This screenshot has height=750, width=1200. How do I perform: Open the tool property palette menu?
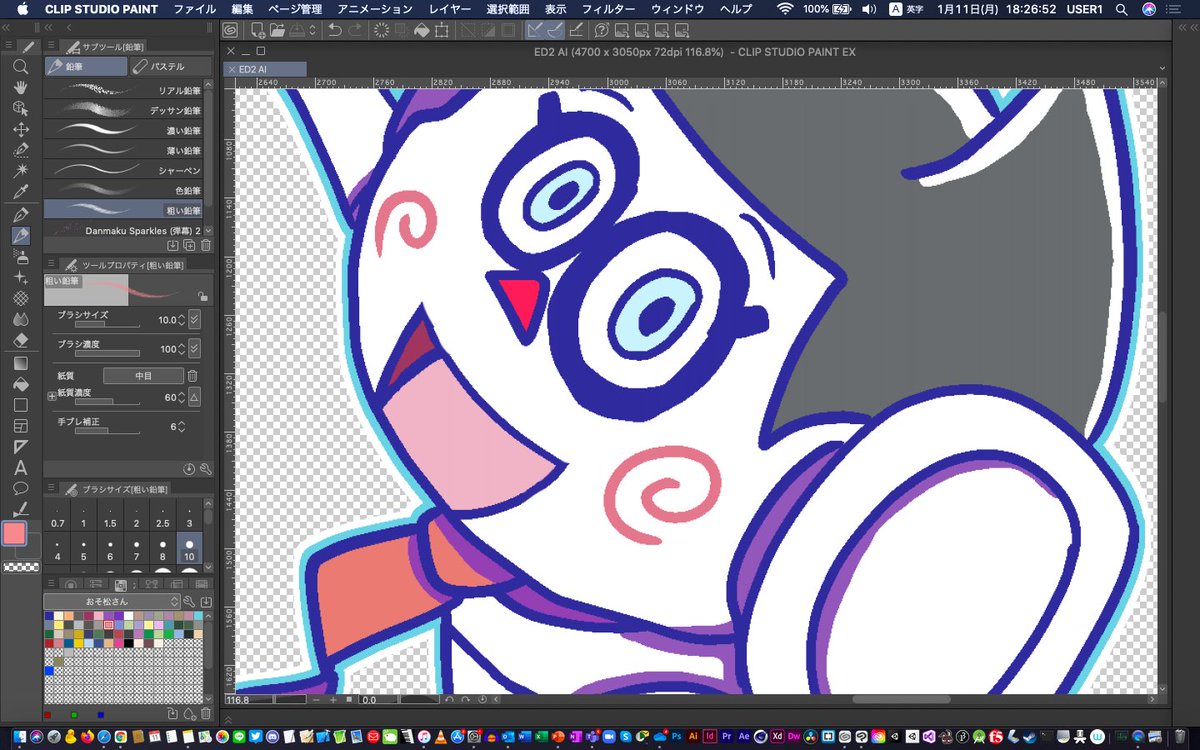50,265
